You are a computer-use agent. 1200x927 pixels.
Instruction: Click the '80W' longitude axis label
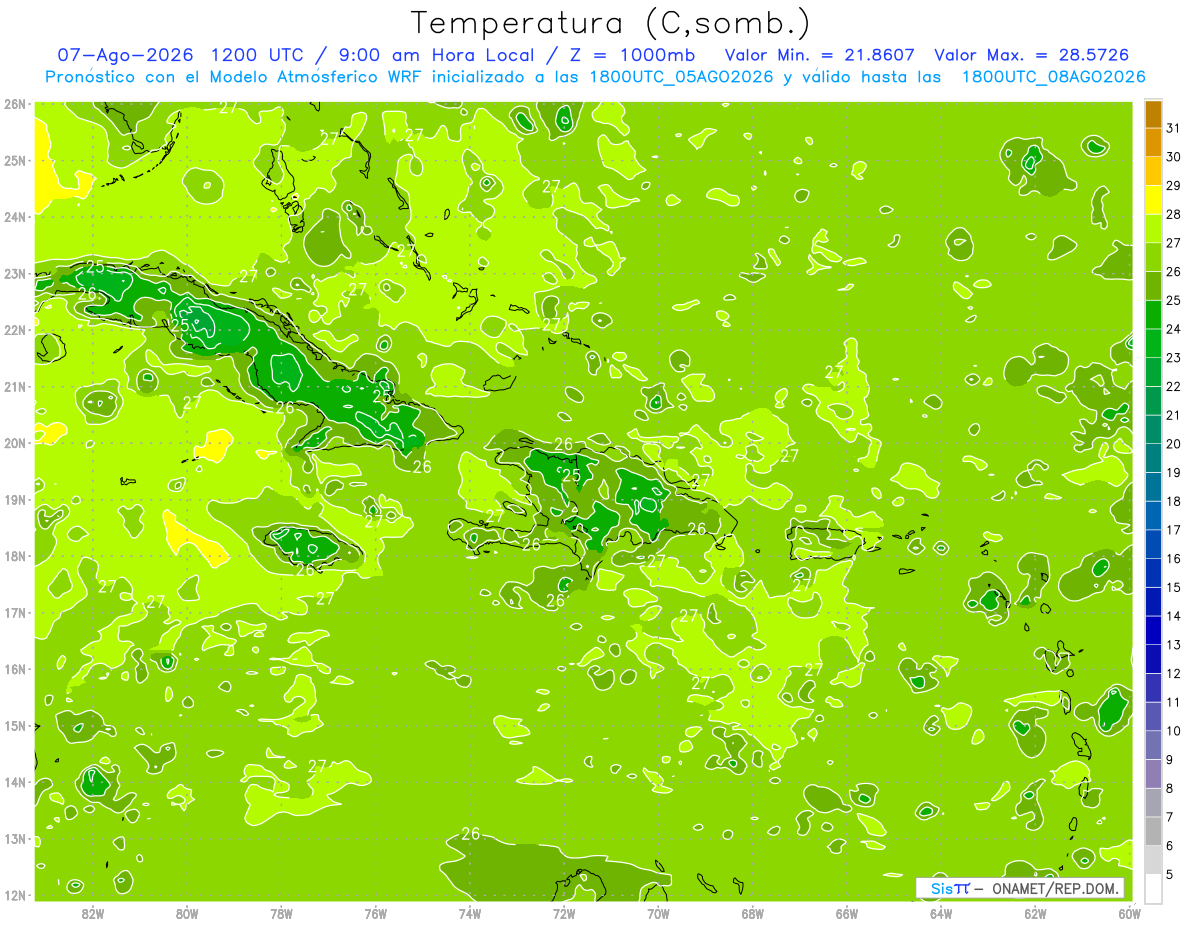click(187, 914)
